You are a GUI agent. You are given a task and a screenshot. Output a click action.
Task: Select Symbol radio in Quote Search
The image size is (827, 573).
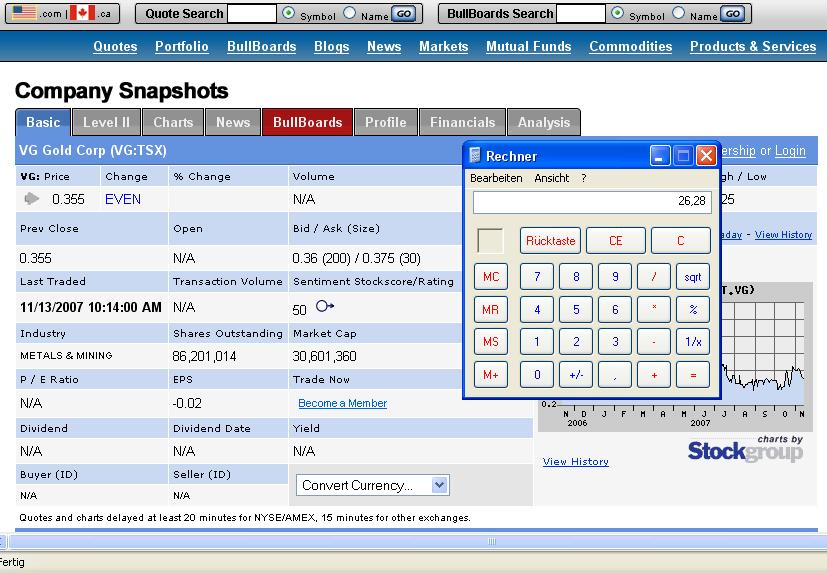pos(289,13)
